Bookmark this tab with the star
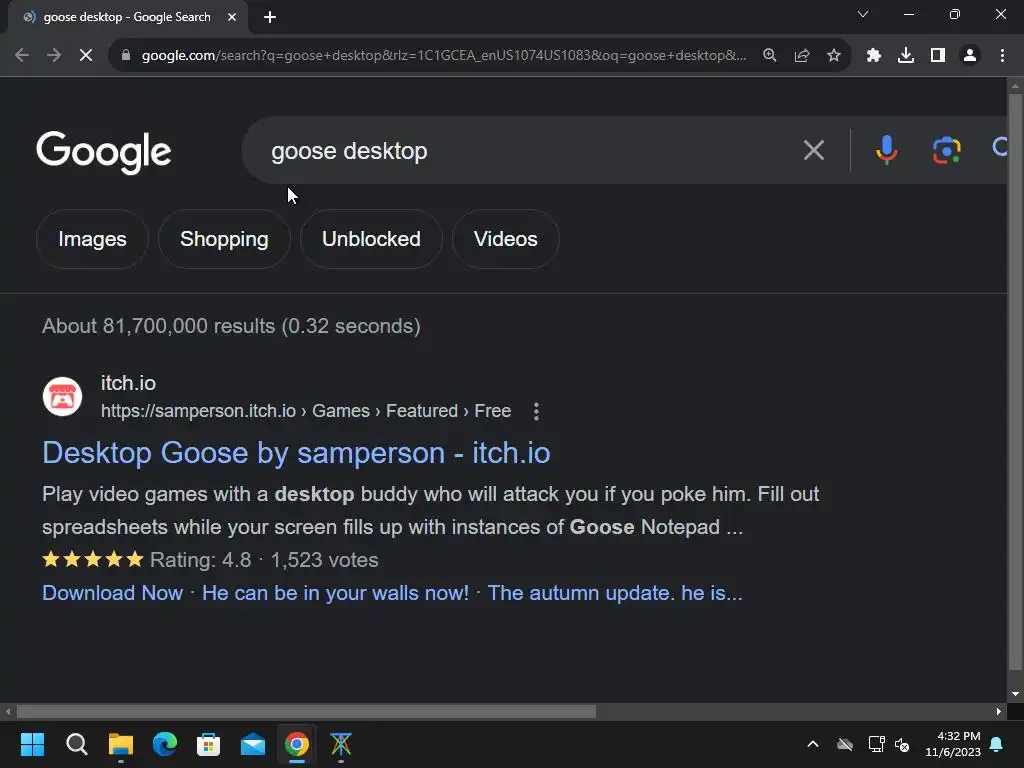This screenshot has height=768, width=1024. 834,56
